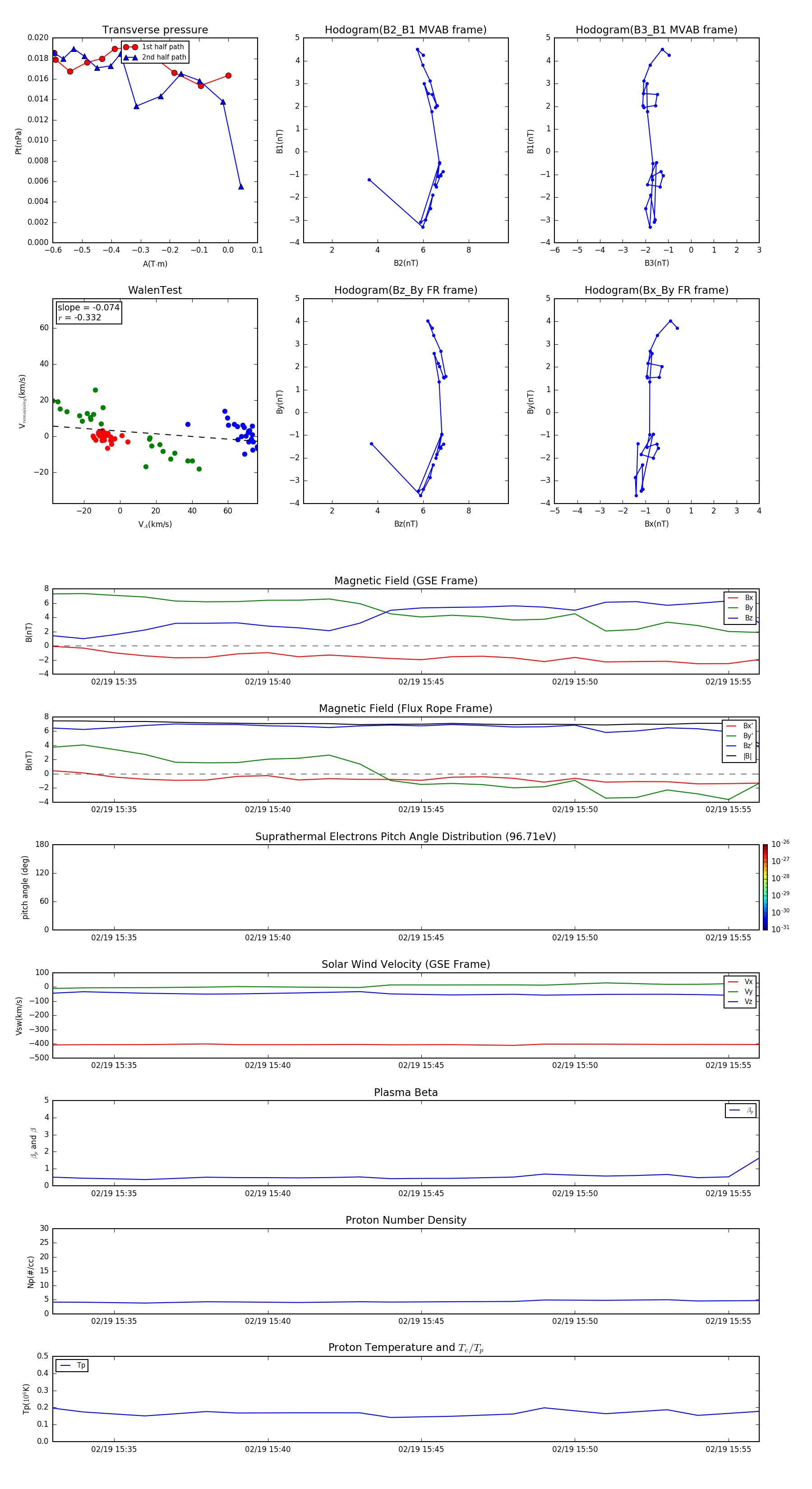812x1489 pixels.
Task: Click the 'slope = -0.074' annotation text
Action: click(x=88, y=308)
